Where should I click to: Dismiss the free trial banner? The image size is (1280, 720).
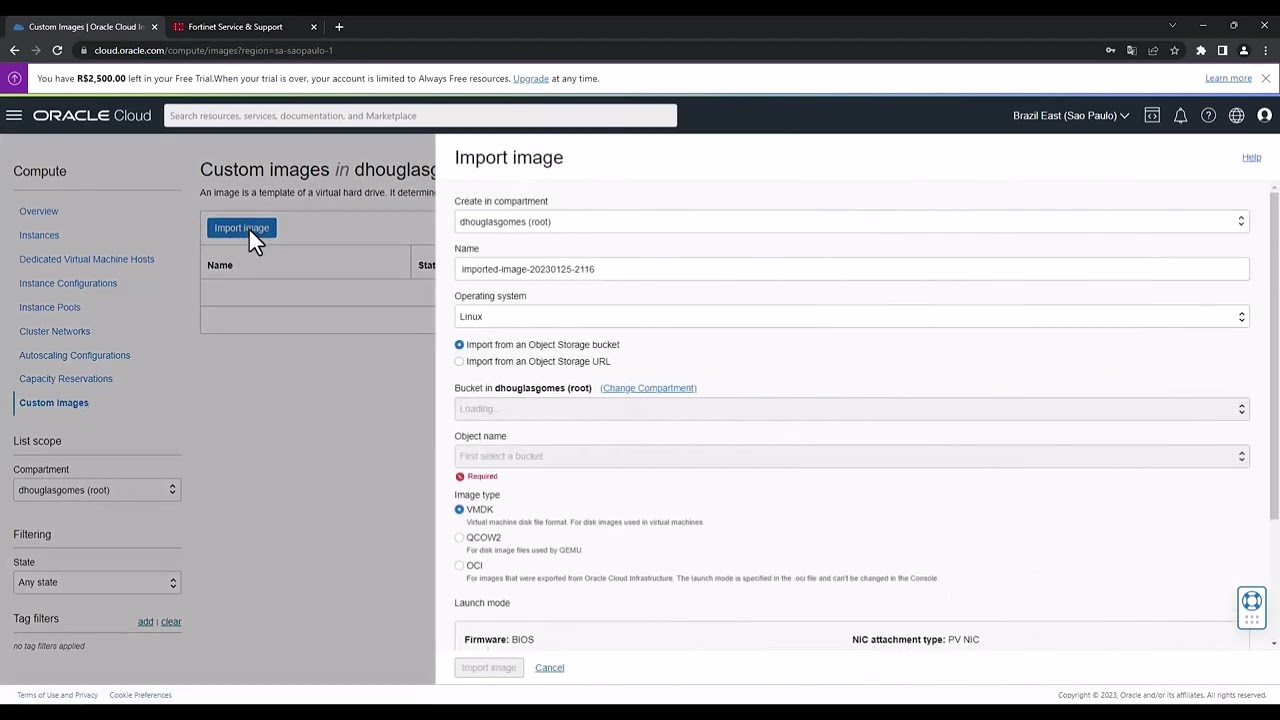click(1266, 78)
